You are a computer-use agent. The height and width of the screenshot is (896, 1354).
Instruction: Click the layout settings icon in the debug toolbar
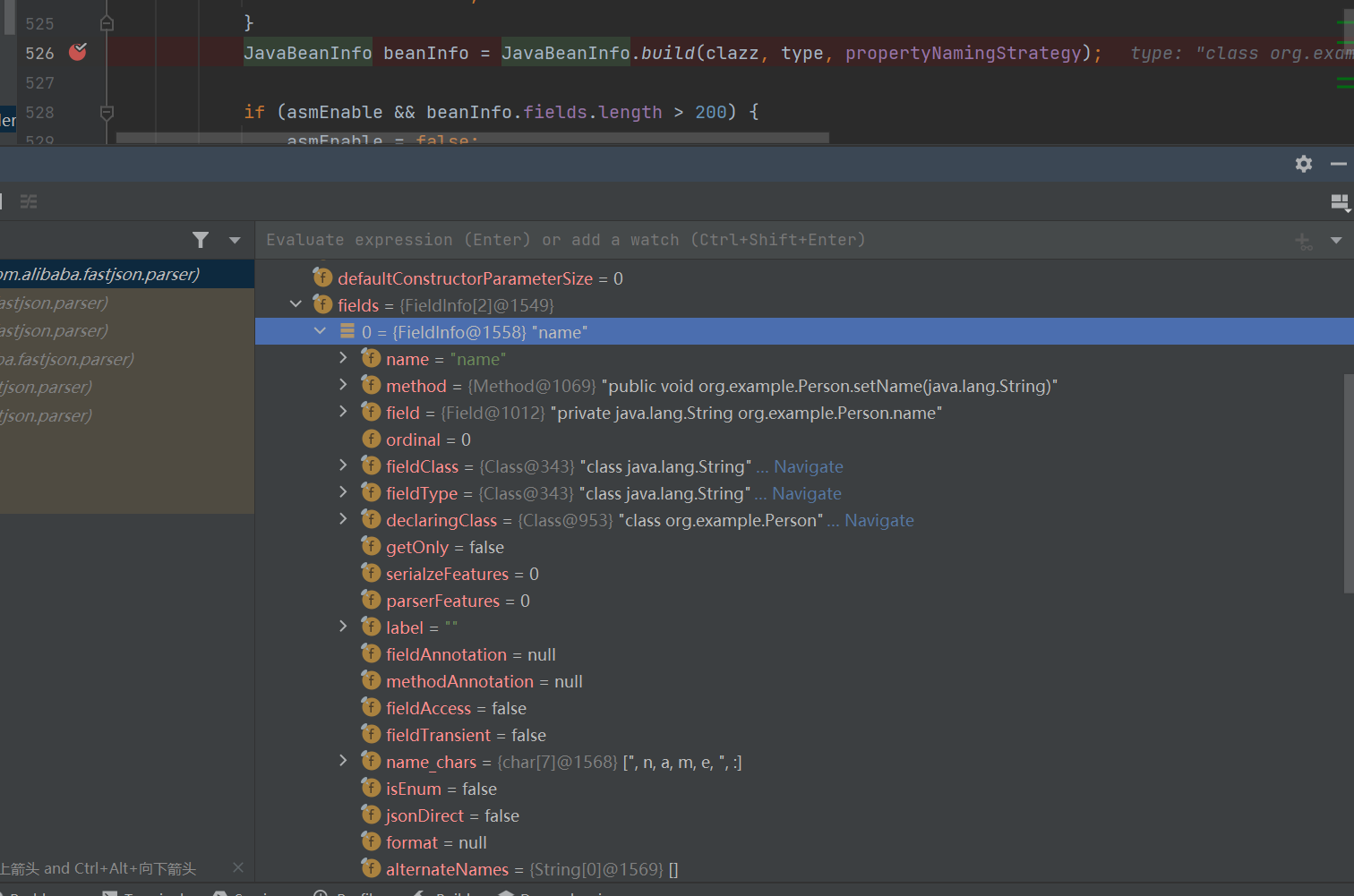point(1339,202)
